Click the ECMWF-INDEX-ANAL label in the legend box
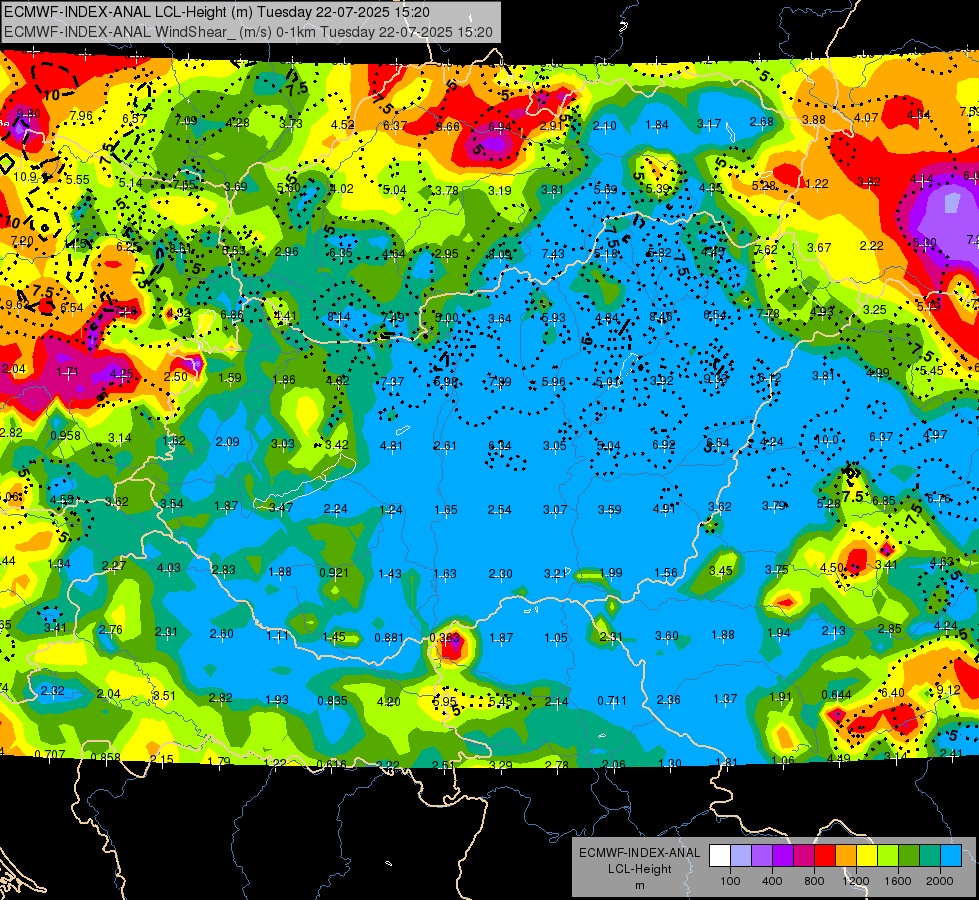This screenshot has width=979, height=900. click(639, 853)
